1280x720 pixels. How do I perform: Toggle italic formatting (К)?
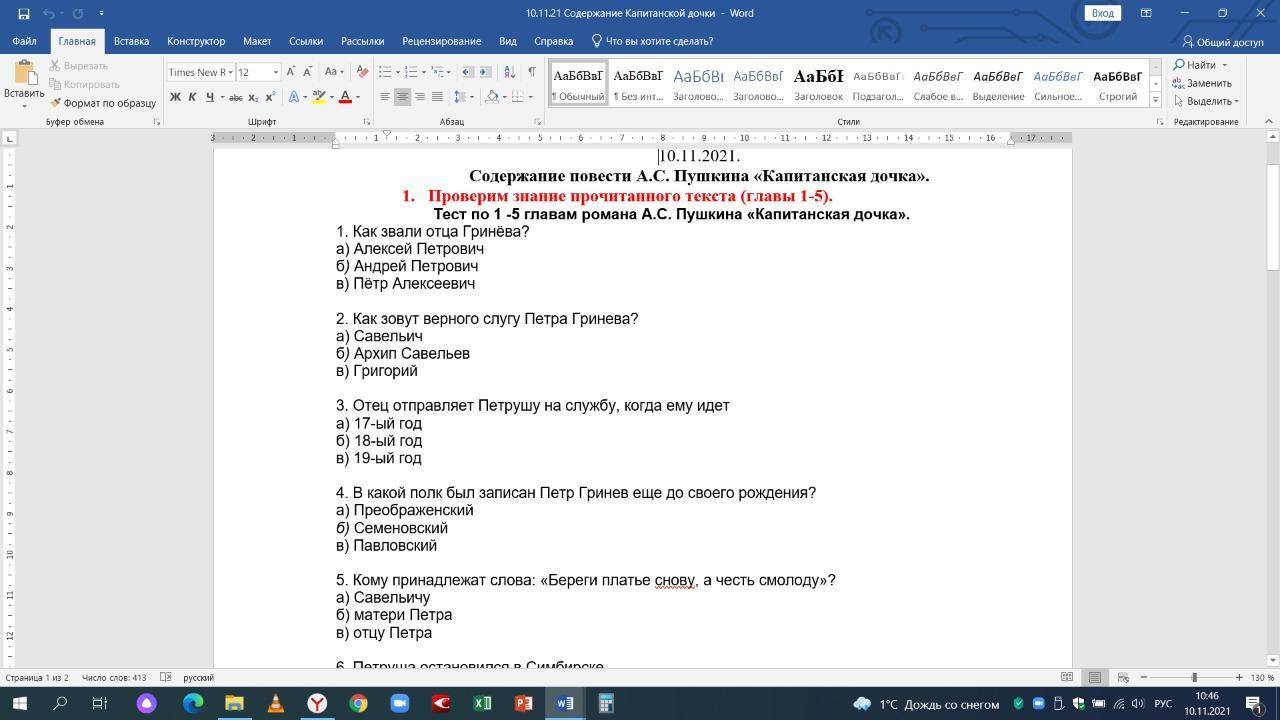coord(192,97)
